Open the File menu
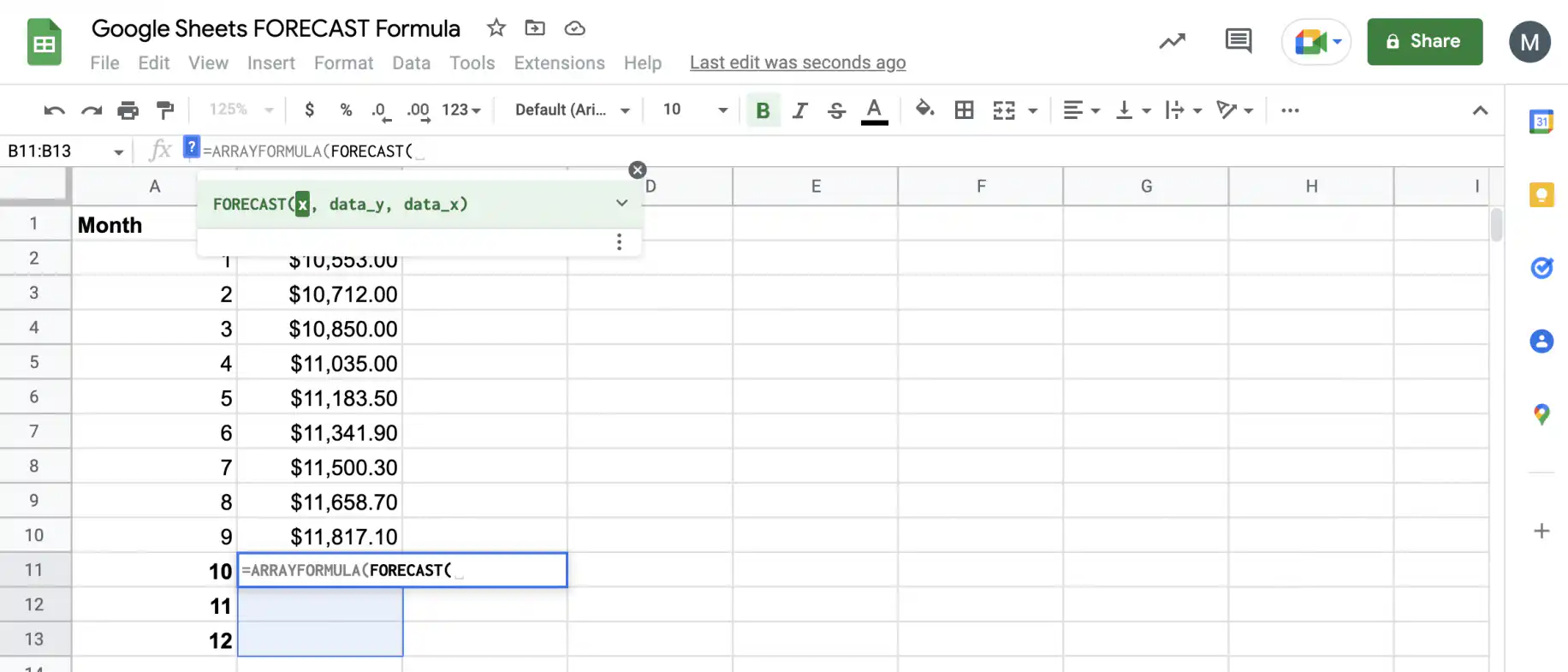This screenshot has width=1568, height=672. pyautogui.click(x=104, y=63)
